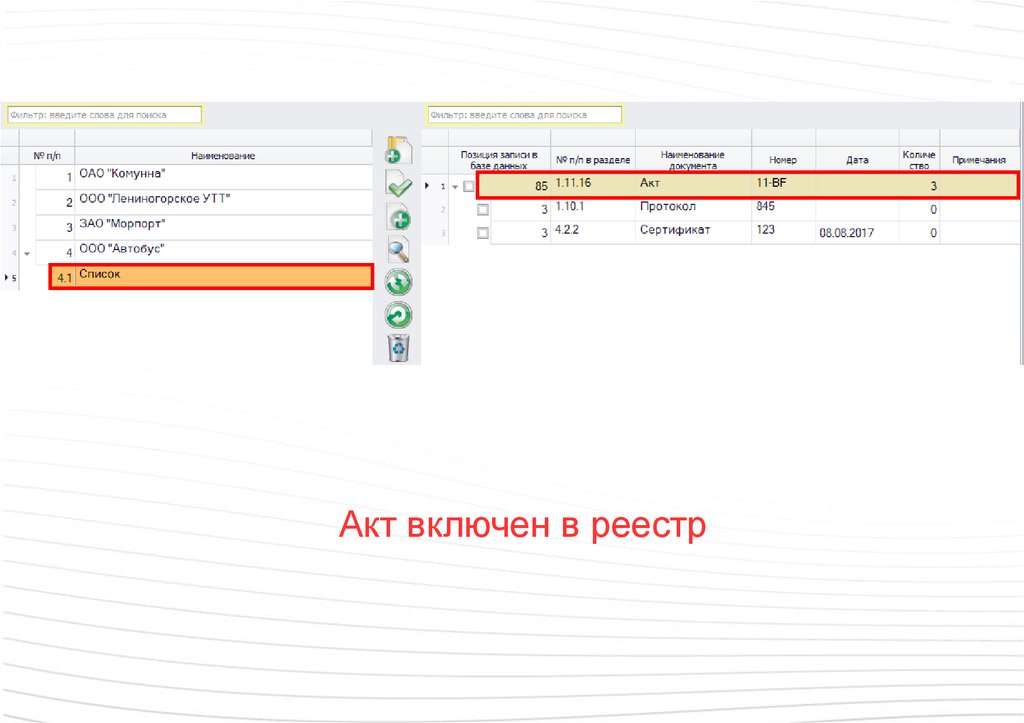The image size is (1024, 723).
Task: Click row indicator 5 beside Список
Action: [x=10, y=278]
